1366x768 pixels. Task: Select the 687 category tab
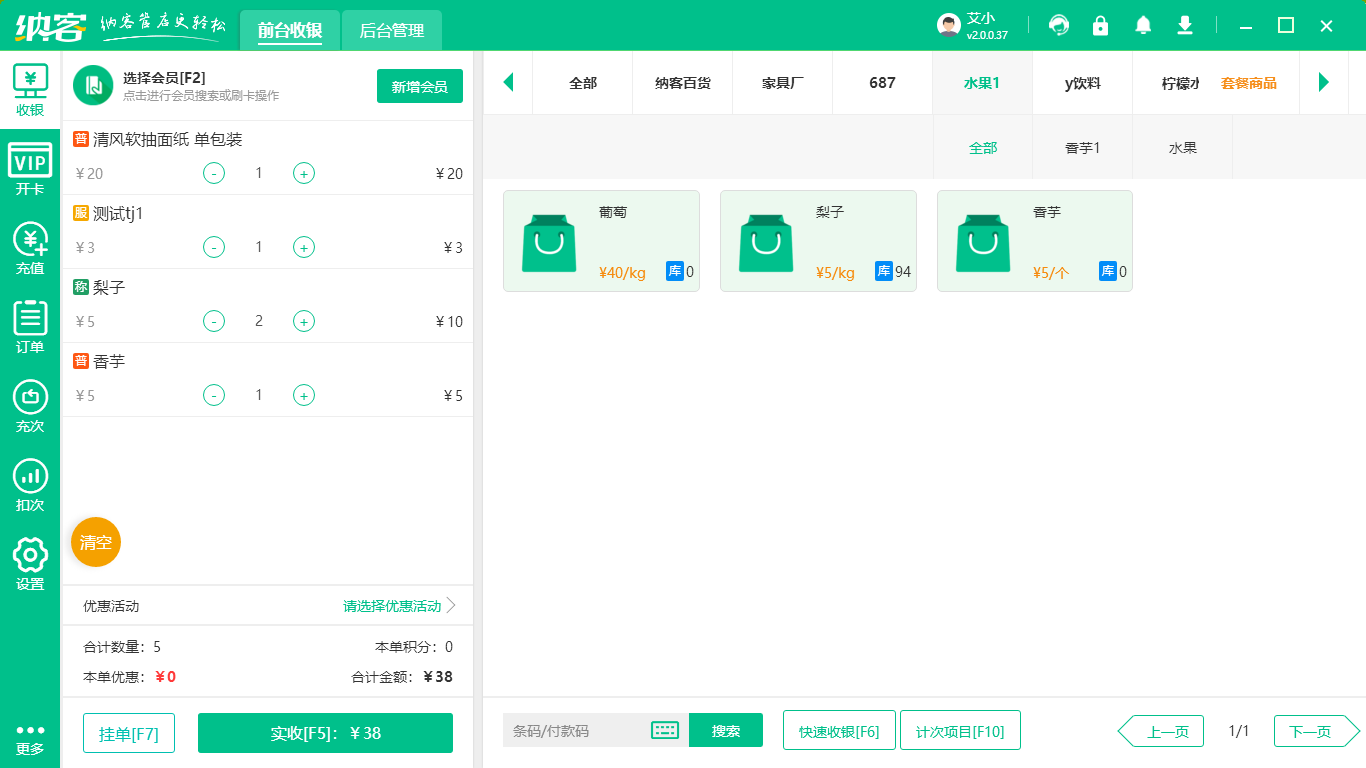pos(883,83)
